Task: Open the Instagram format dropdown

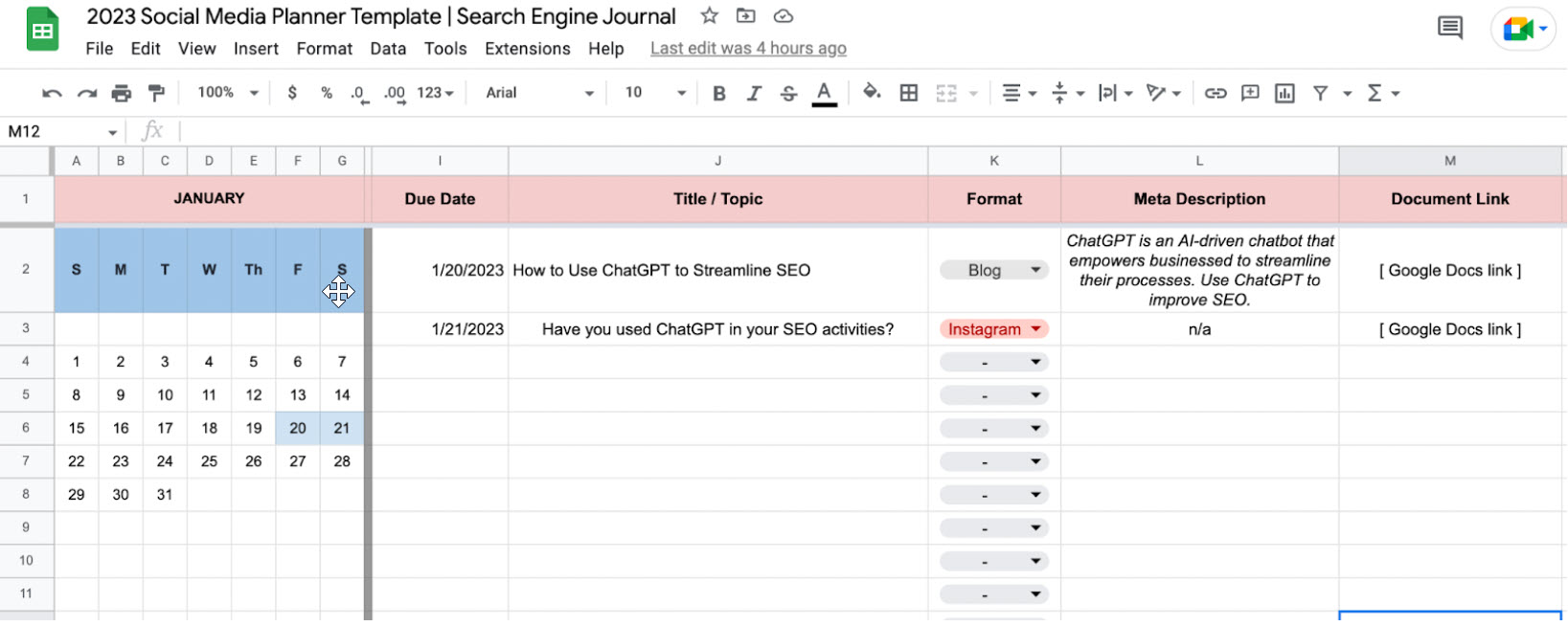Action: point(993,329)
